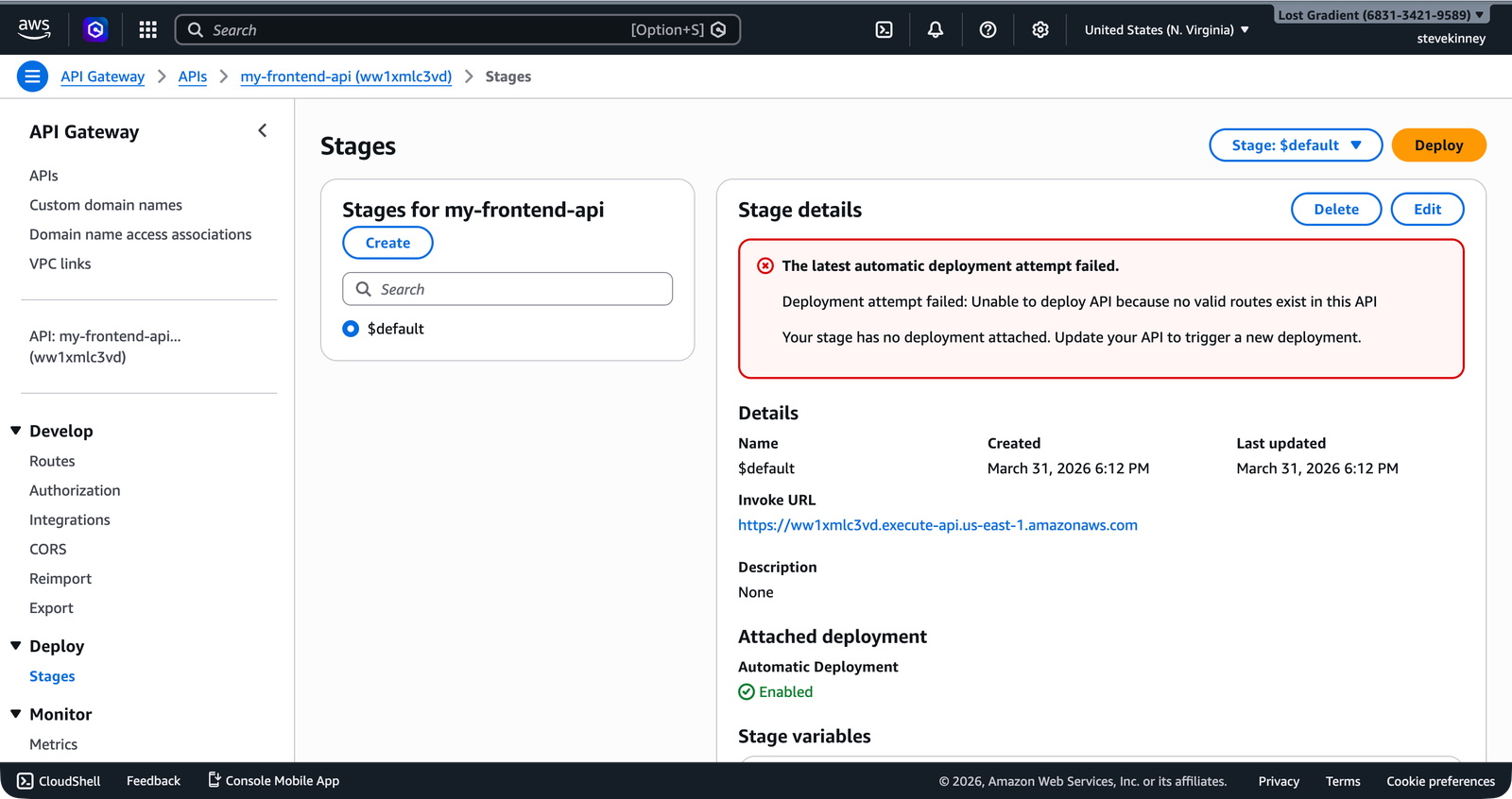This screenshot has width=1512, height=799.
Task: Open the Lost Gradient account menu
Action: click(1381, 15)
